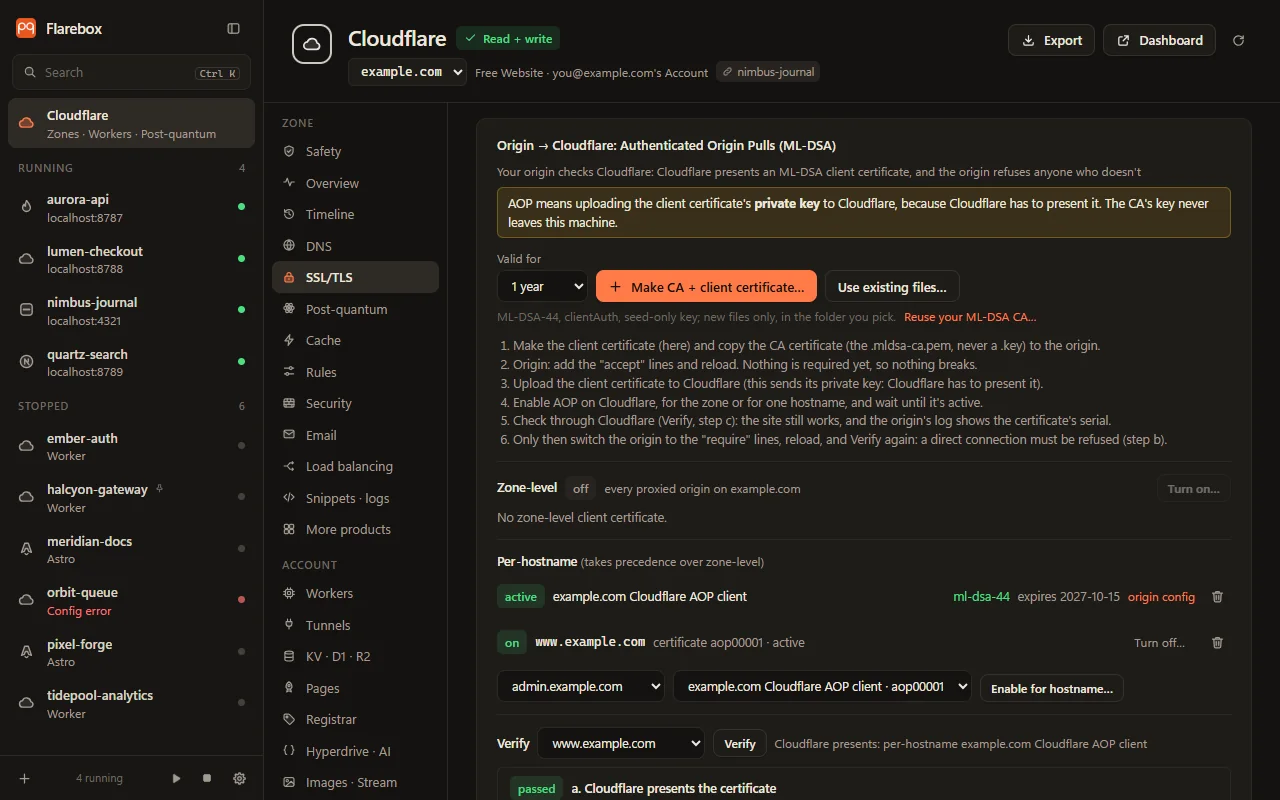The width and height of the screenshot is (1280, 800).
Task: Open the certificate selection dropdown aop00001
Action: [822, 686]
